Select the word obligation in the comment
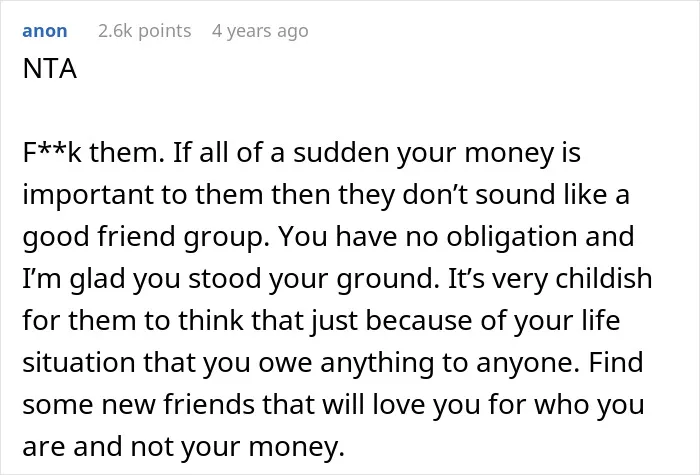The height and width of the screenshot is (475, 700). (x=512, y=237)
